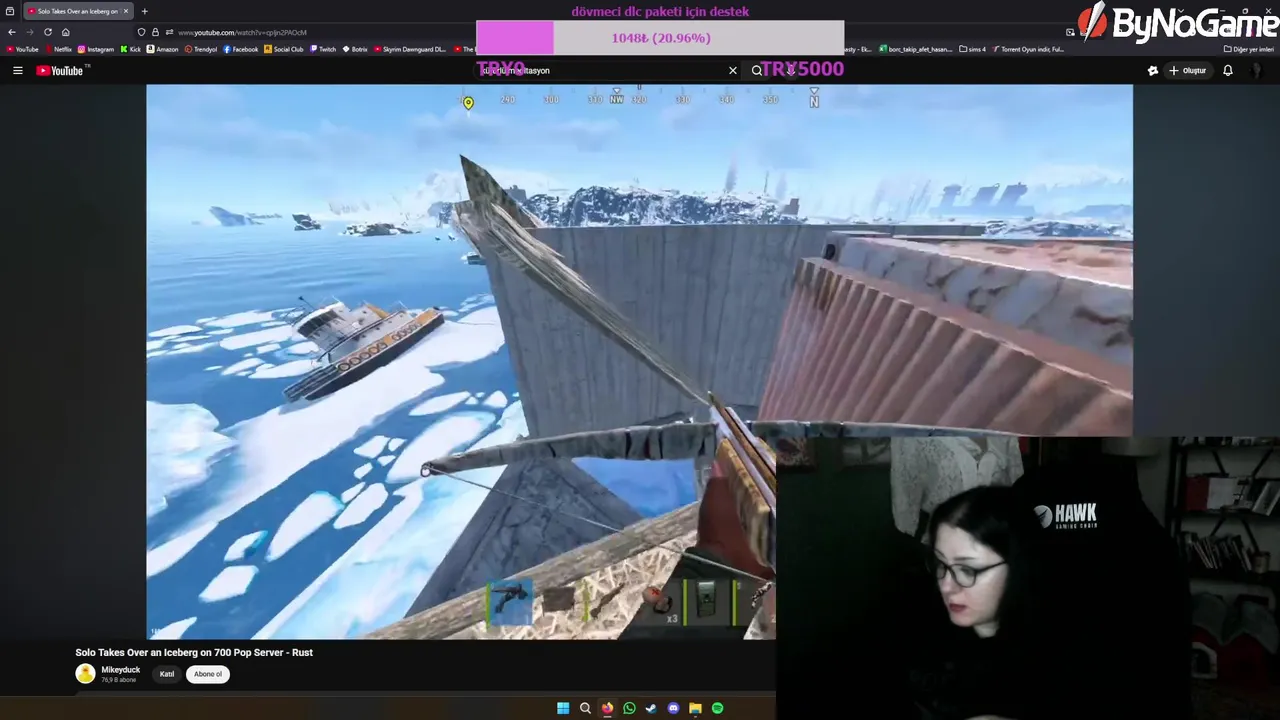
Task: Click the video title Solo Takes Over an Iceberg
Action: click(x=194, y=652)
